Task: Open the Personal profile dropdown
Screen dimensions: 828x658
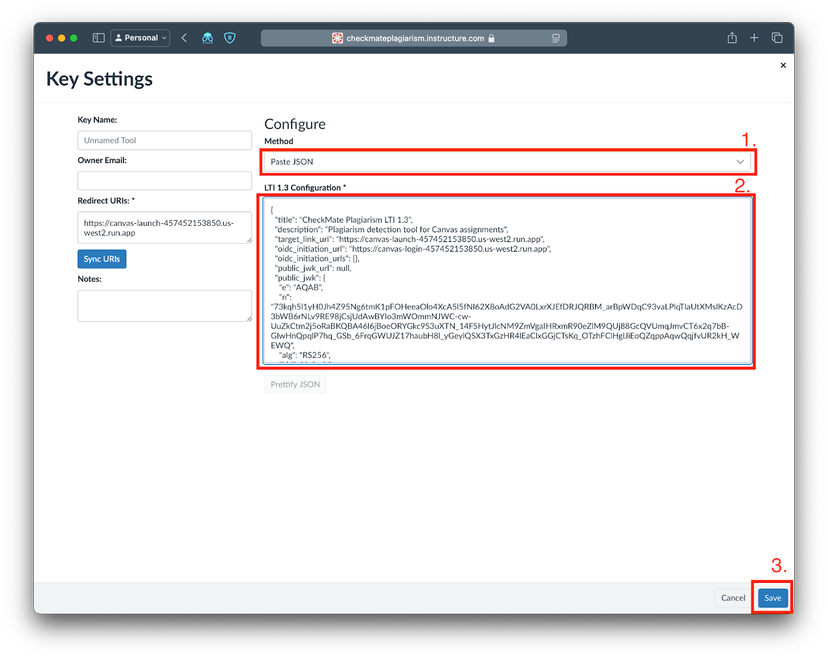Action: (x=140, y=37)
